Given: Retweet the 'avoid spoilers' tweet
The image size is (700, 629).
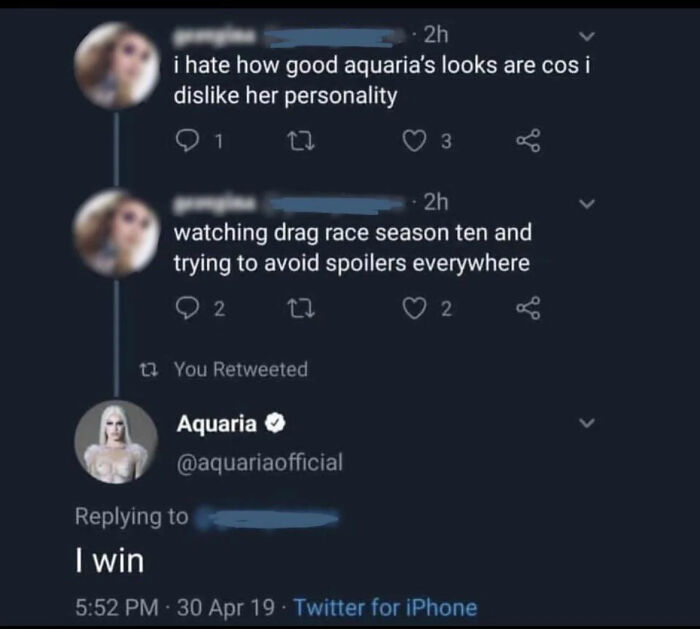Looking at the screenshot, I should (300, 309).
